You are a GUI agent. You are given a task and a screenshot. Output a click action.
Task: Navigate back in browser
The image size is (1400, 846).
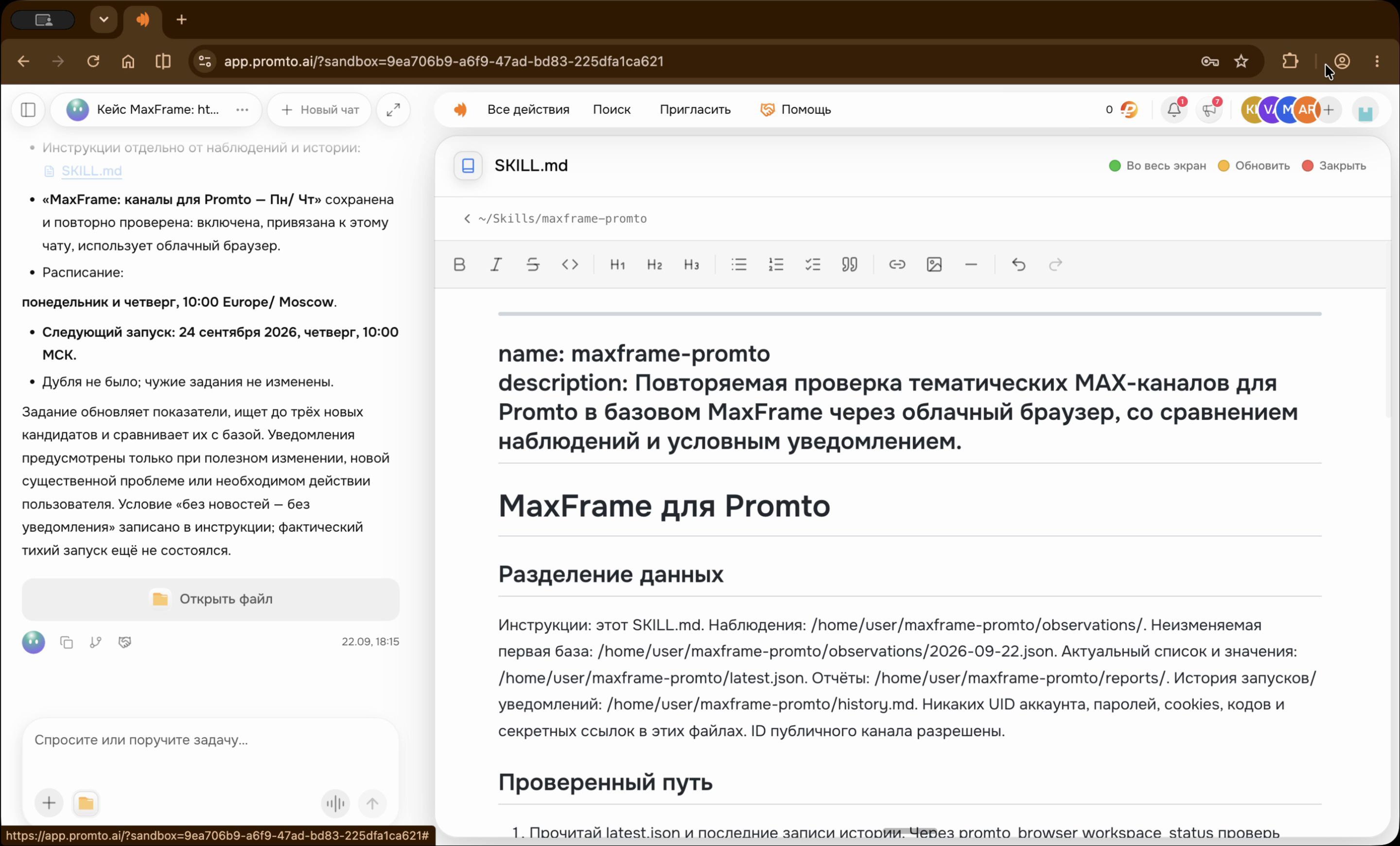coord(23,61)
